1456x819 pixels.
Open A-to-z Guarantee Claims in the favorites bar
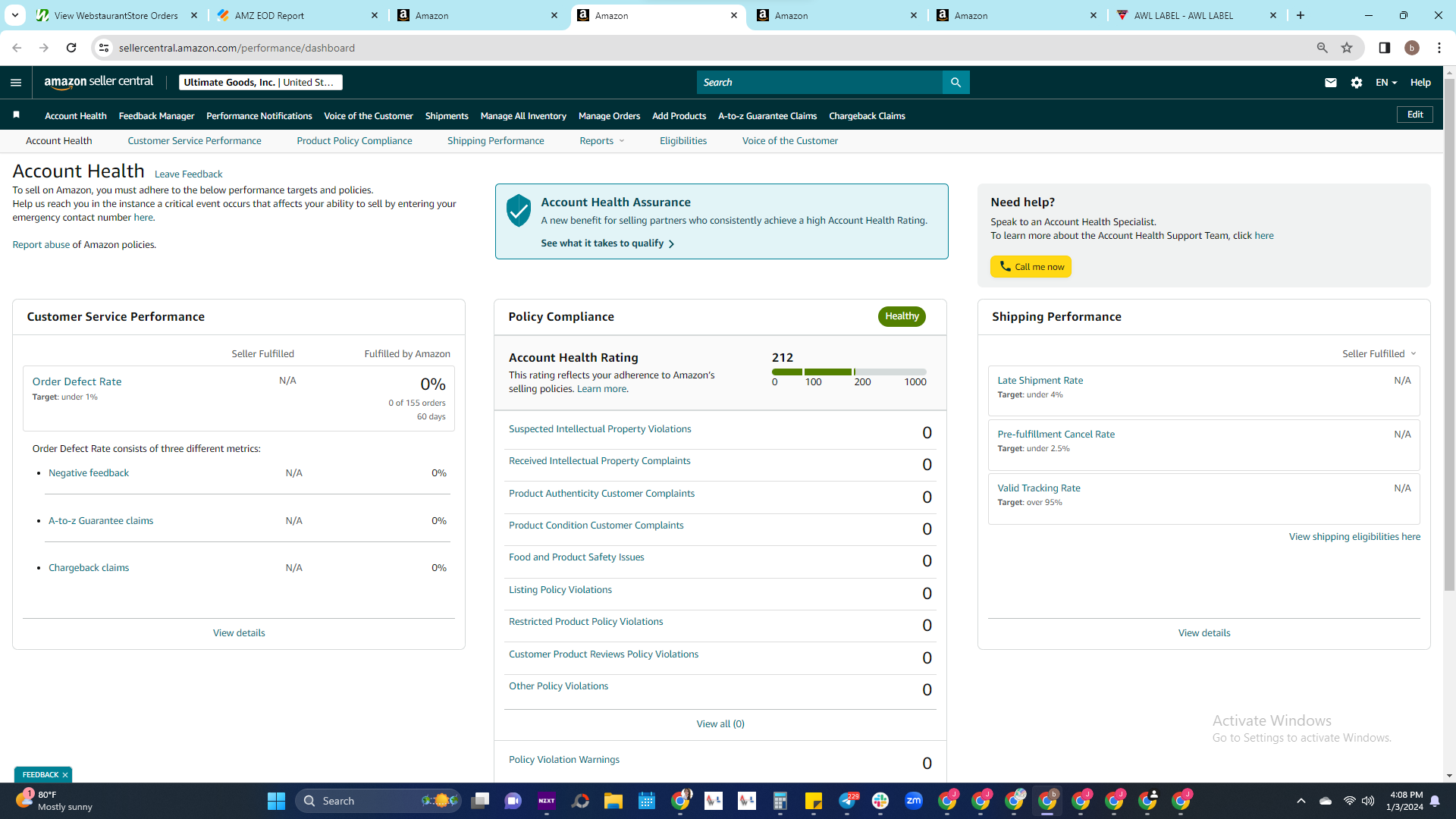tap(767, 116)
